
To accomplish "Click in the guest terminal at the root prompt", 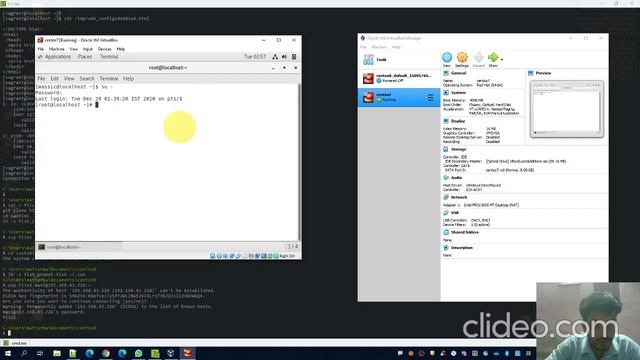I will coord(97,105).
